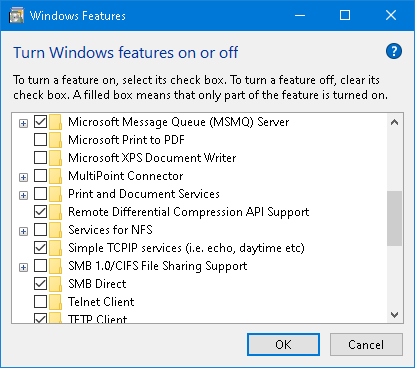Click folder icon beside Remote Differential Compression
The height and width of the screenshot is (368, 415).
pos(55,212)
